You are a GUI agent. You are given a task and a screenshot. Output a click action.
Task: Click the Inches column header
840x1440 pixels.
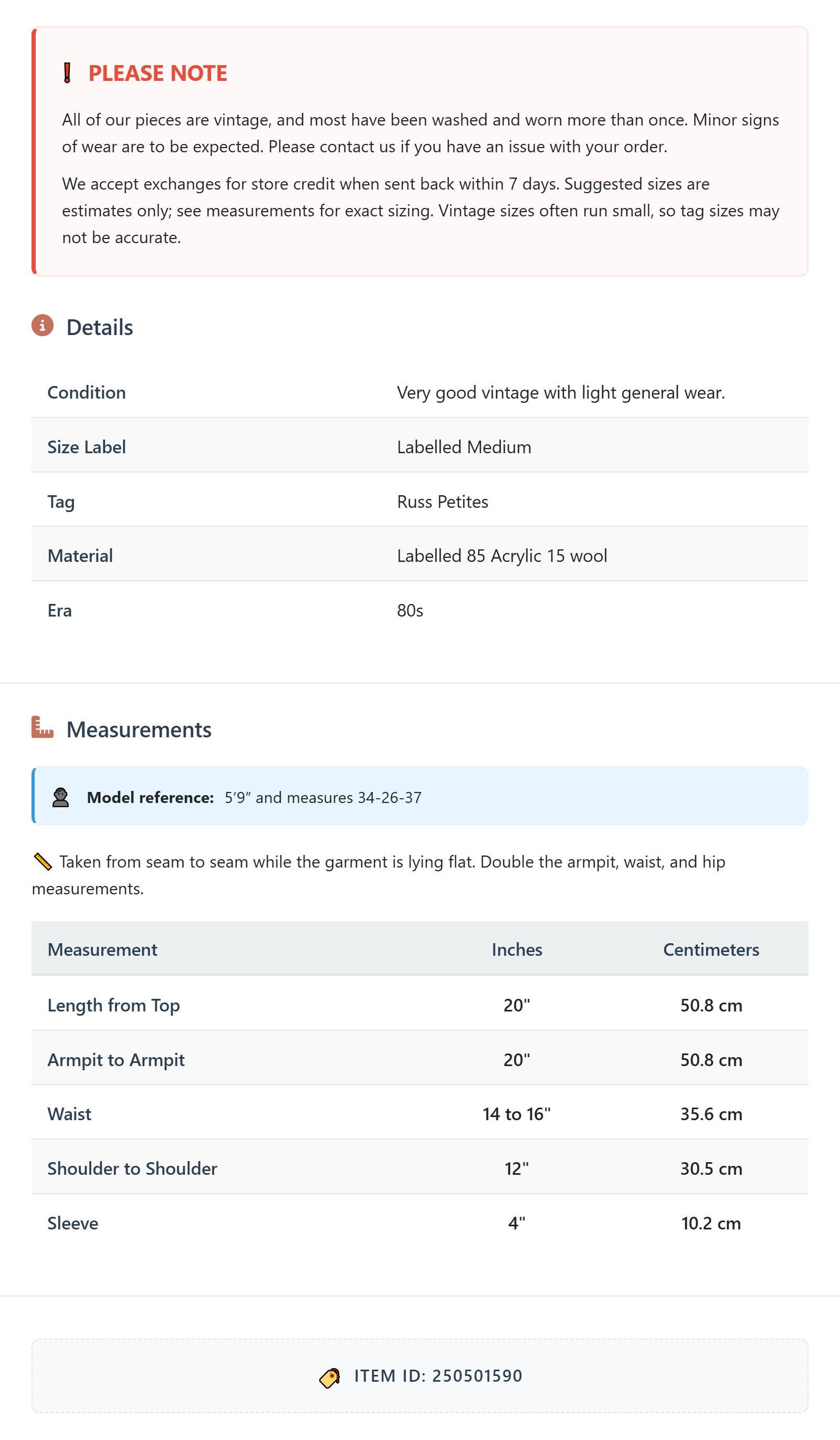(x=517, y=949)
